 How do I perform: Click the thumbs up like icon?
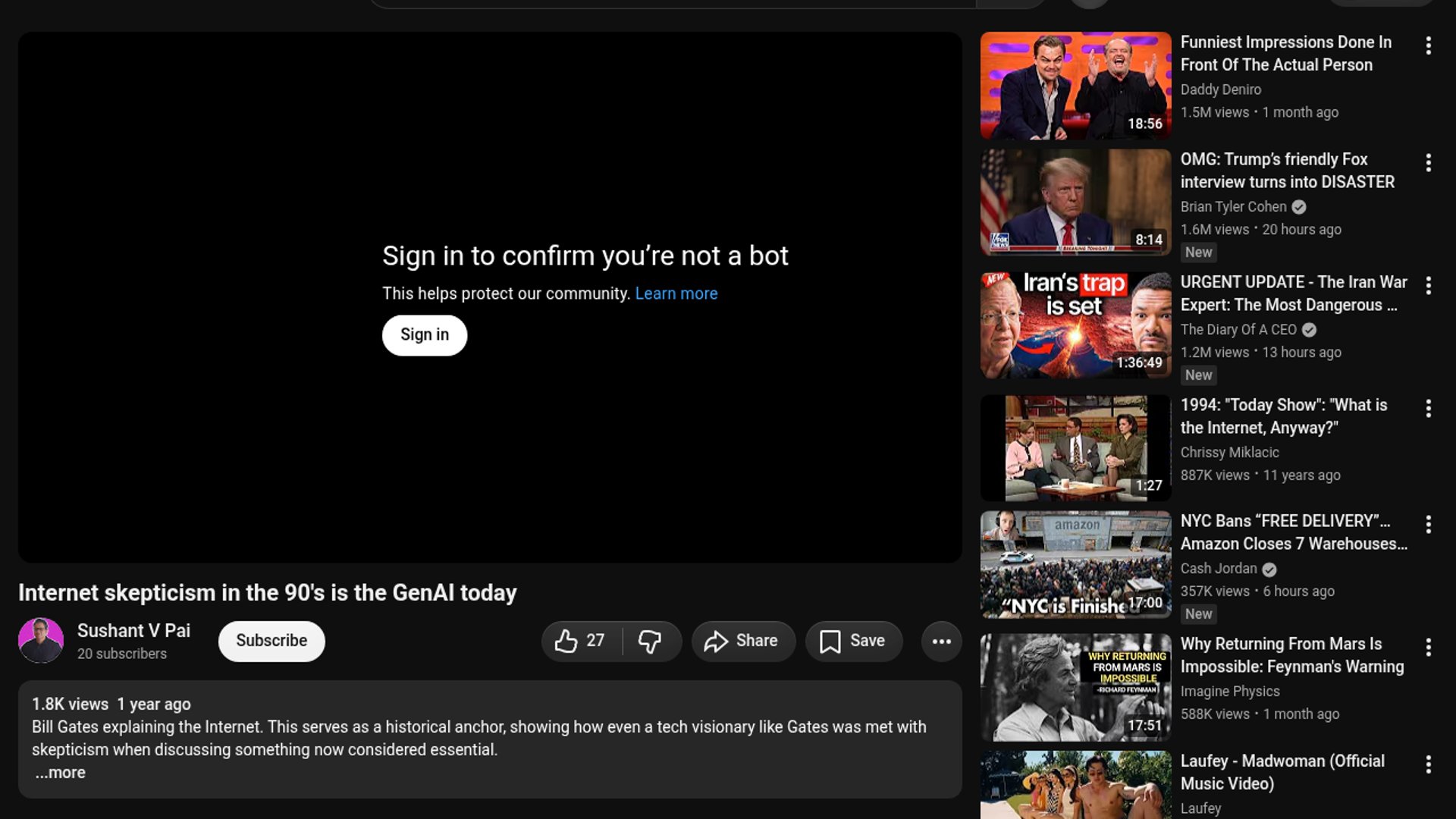[x=566, y=642]
